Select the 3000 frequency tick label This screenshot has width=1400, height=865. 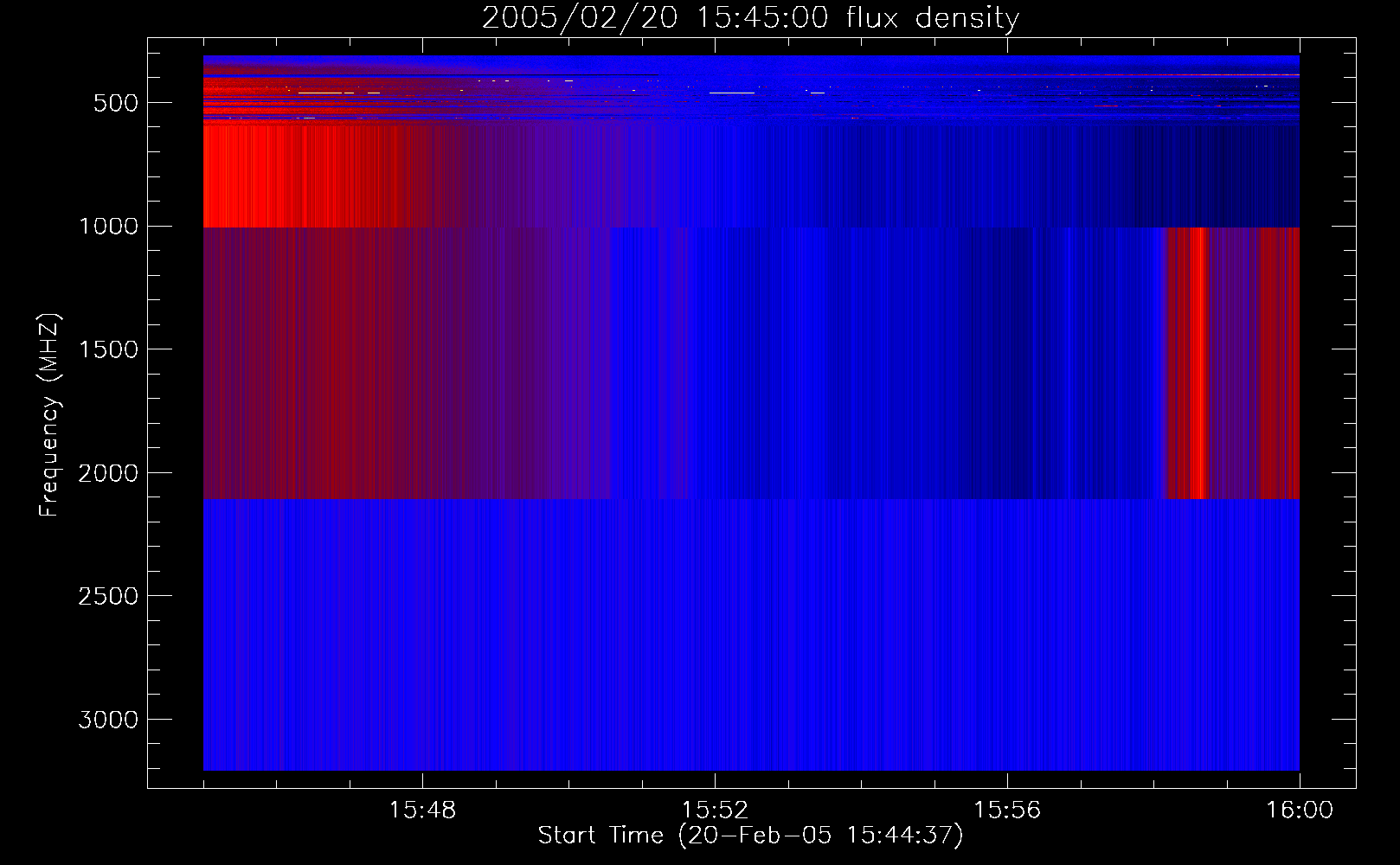click(x=108, y=720)
